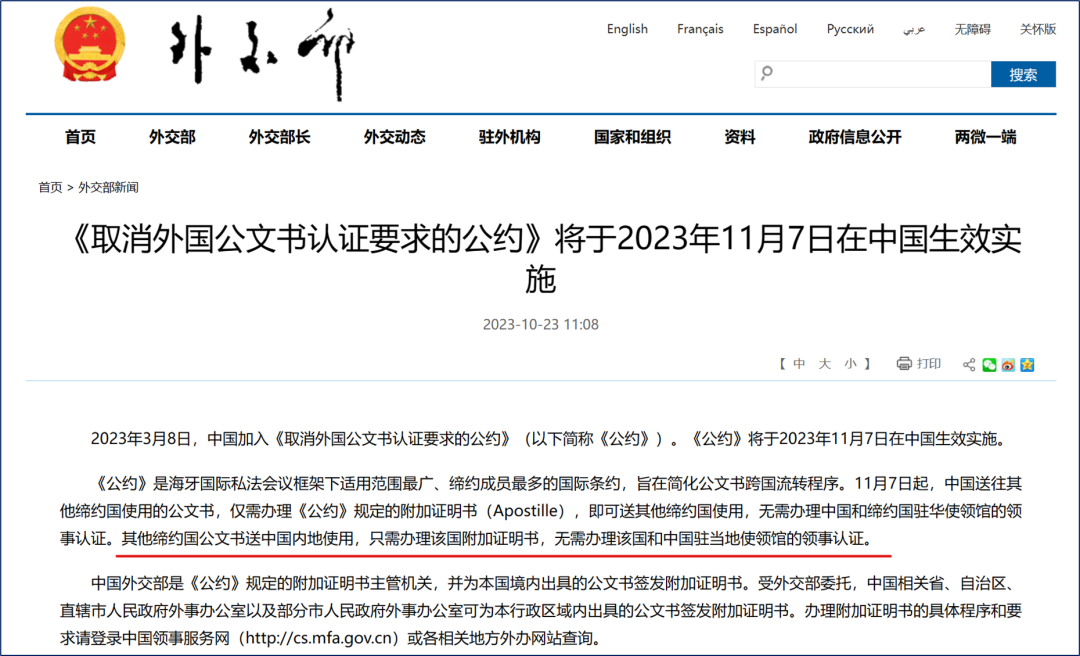This screenshot has width=1080, height=656.
Task: Share the article to Weibo icon
Action: click(1007, 366)
